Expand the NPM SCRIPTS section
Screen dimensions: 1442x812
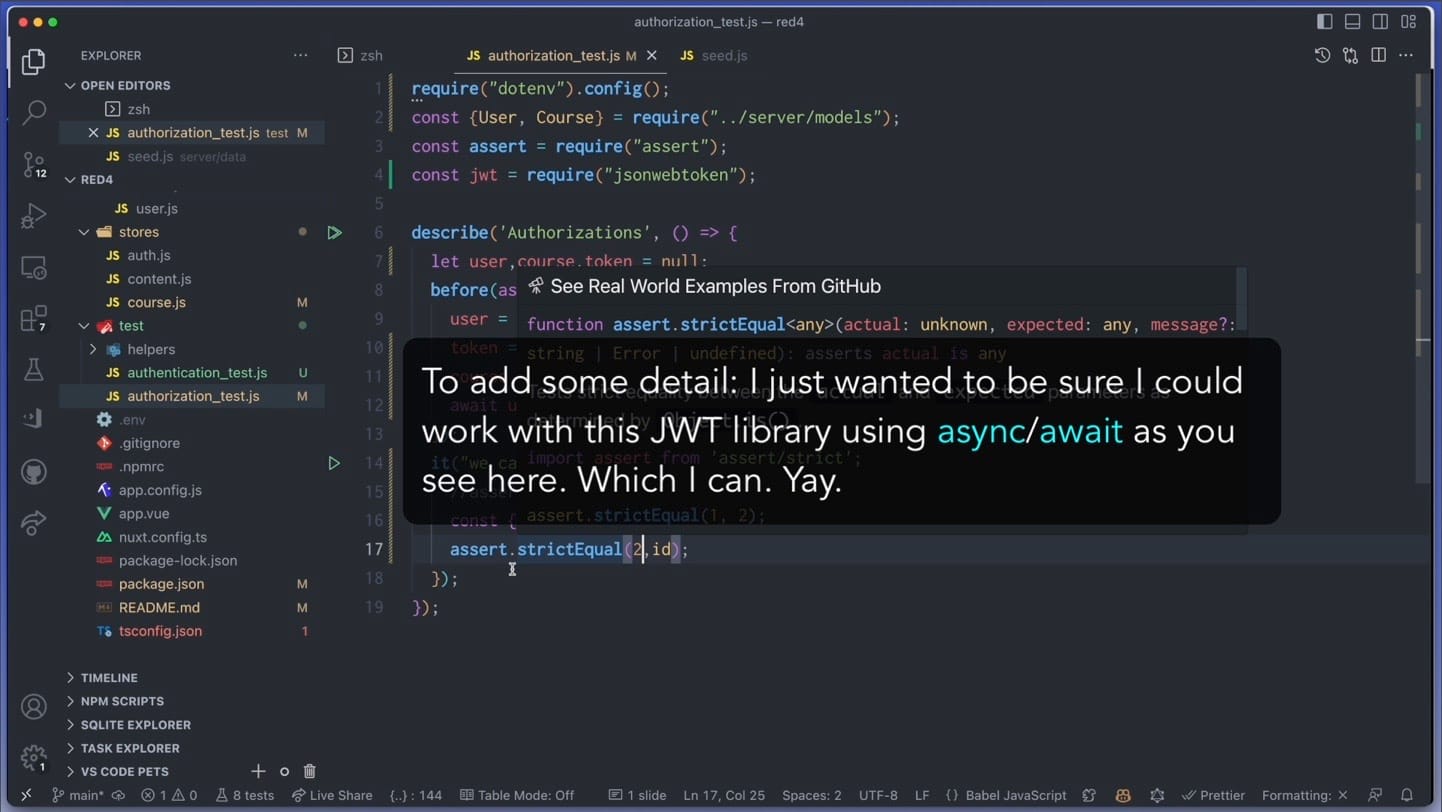pos(122,701)
